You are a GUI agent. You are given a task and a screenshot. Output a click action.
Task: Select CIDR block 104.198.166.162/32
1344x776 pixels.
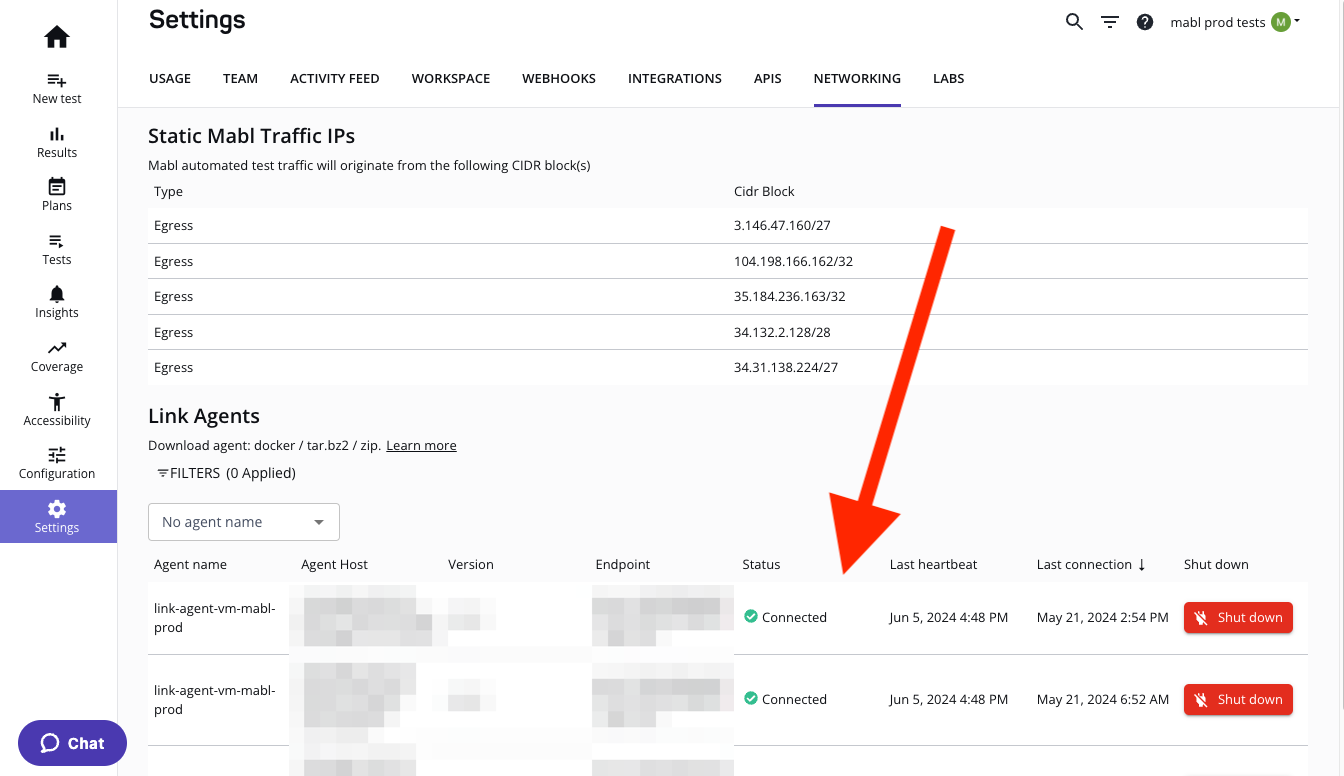(793, 262)
